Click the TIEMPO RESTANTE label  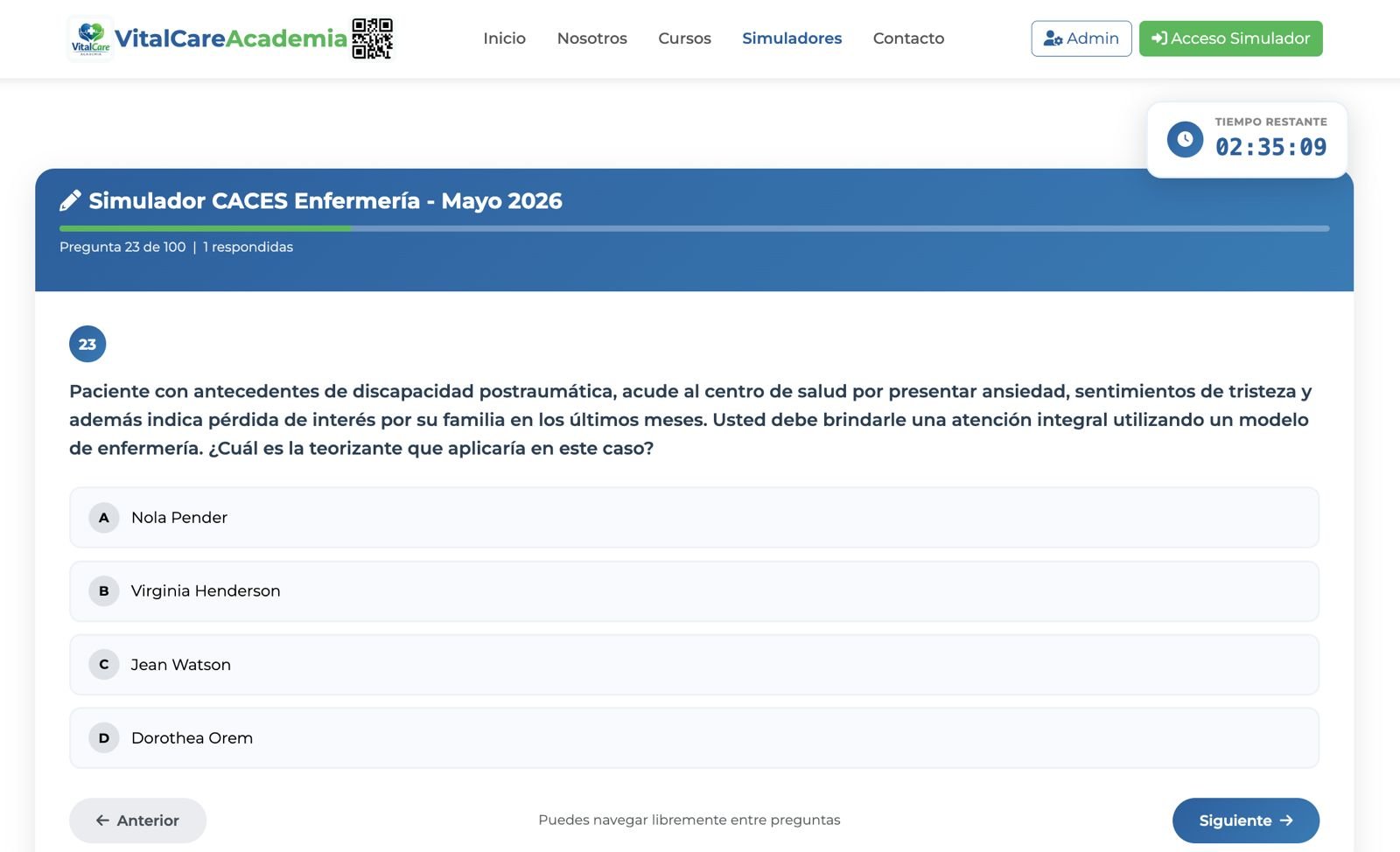pyautogui.click(x=1270, y=122)
